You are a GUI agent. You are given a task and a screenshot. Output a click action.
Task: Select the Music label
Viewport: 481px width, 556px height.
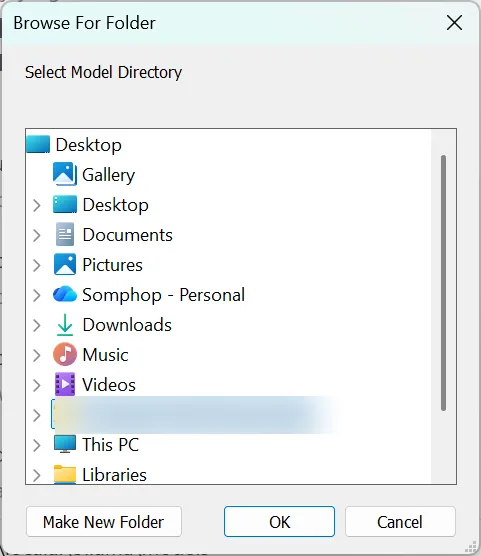(105, 355)
